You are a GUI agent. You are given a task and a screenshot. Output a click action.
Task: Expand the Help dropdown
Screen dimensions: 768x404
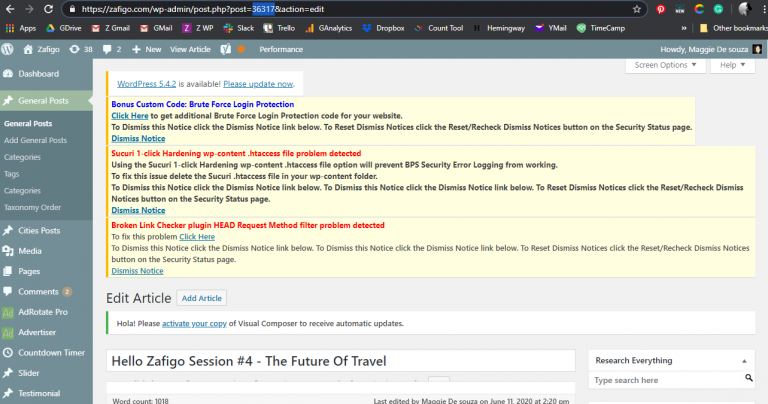click(x=732, y=65)
